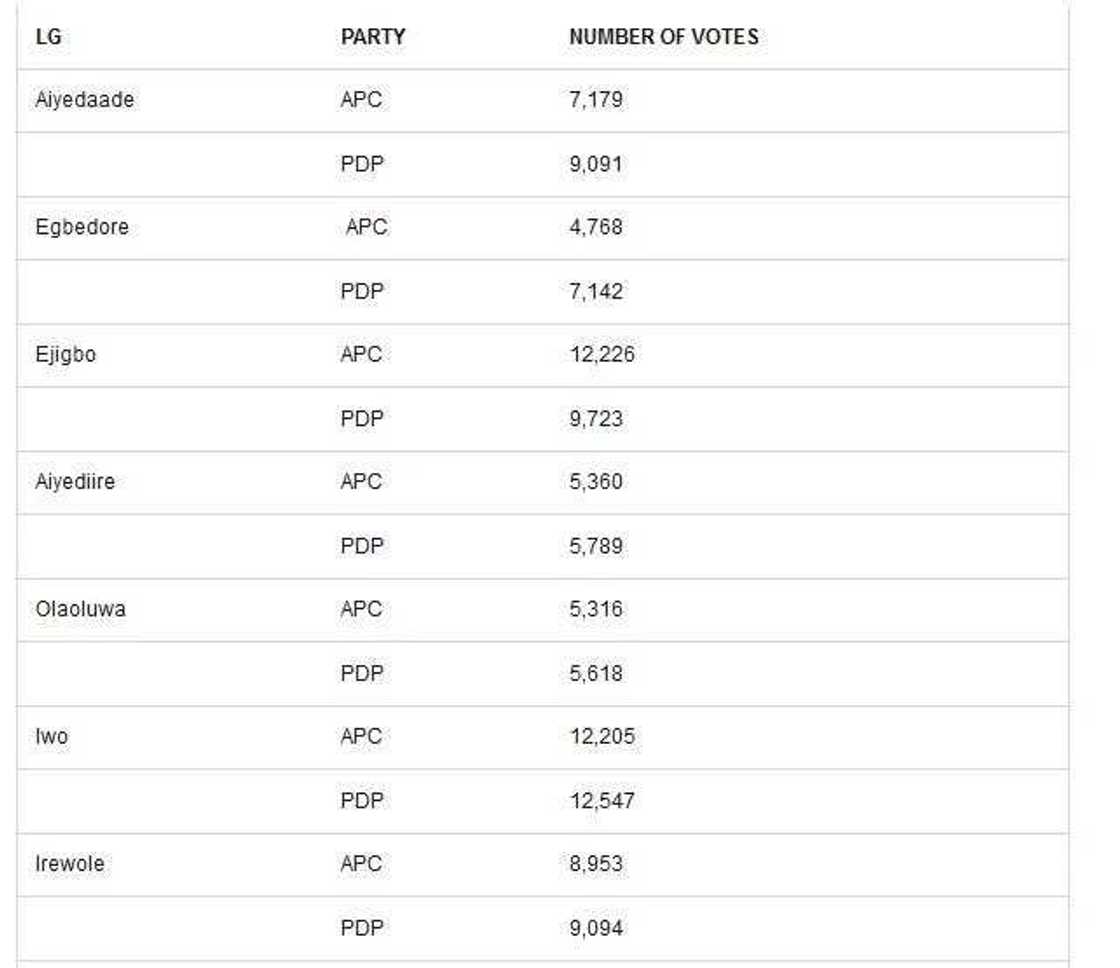Image resolution: width=1120 pixels, height=968 pixels.
Task: Select the Ejigbo row label
Action: pyautogui.click(x=65, y=354)
